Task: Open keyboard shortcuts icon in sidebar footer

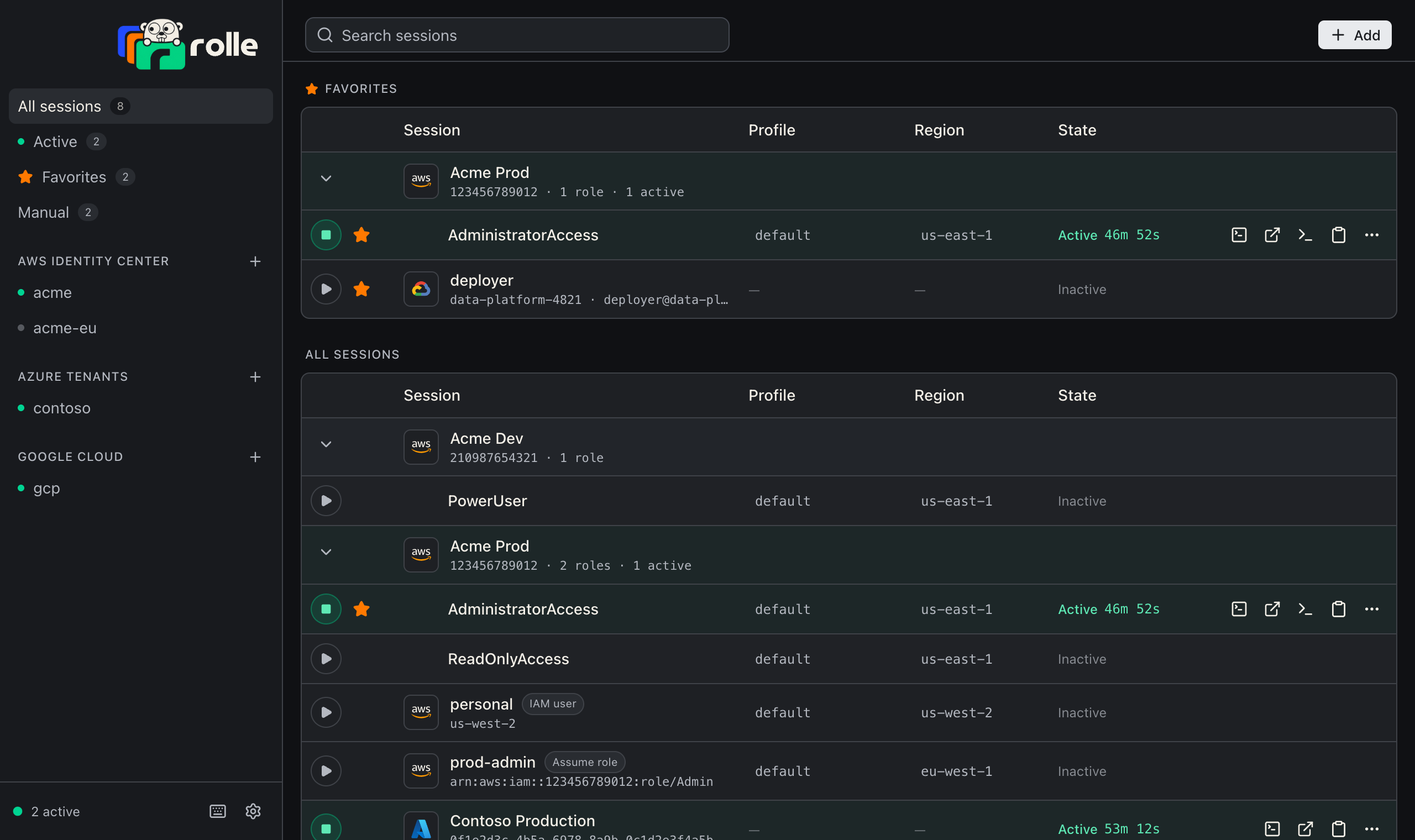Action: click(218, 811)
